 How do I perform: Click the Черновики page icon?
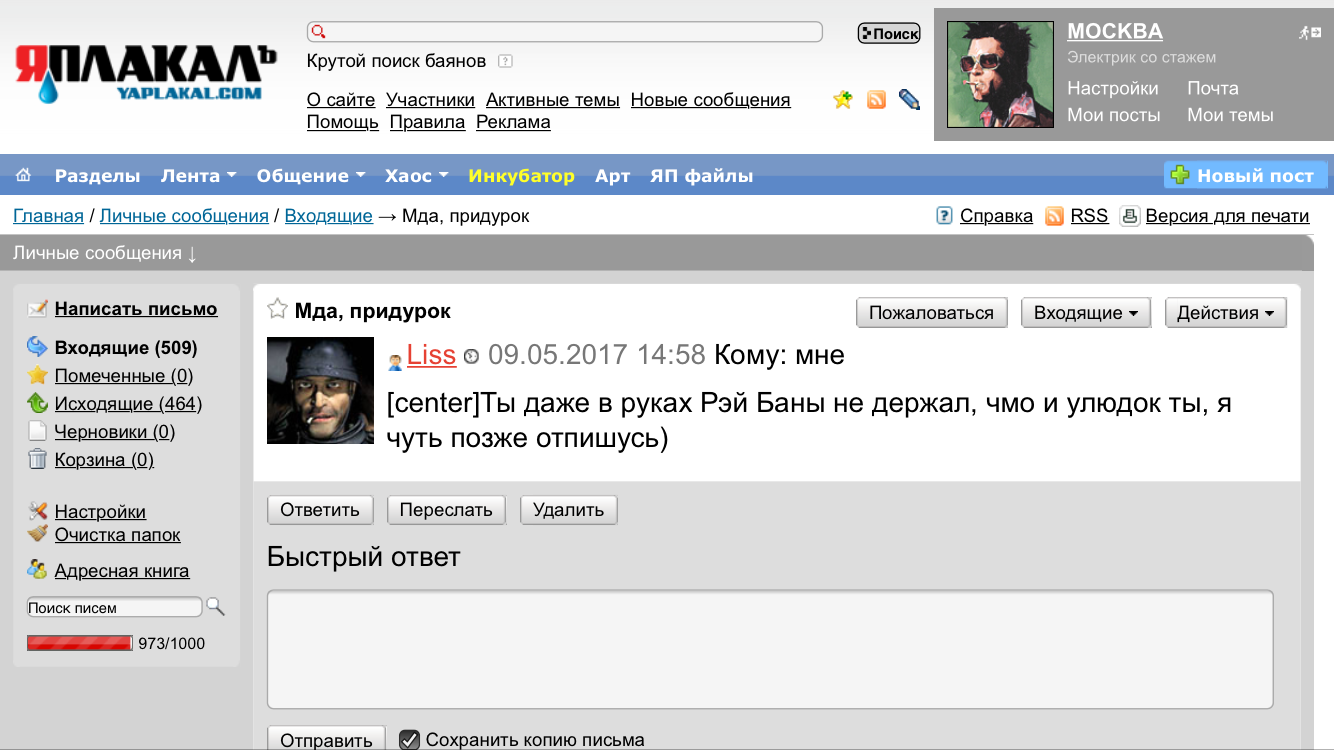click(37, 431)
